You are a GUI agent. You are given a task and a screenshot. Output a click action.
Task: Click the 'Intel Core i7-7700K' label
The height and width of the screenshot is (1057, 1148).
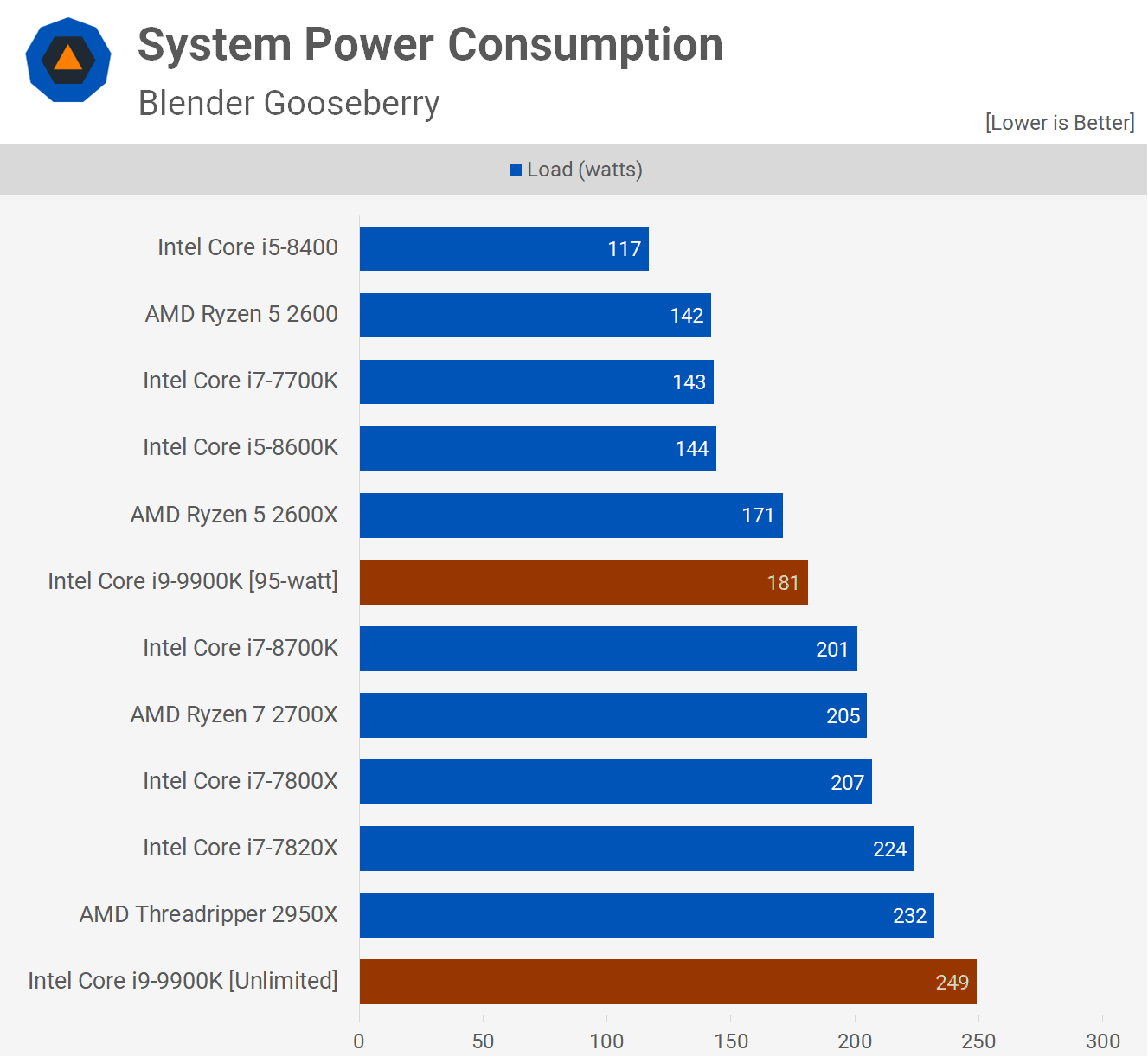click(x=241, y=381)
